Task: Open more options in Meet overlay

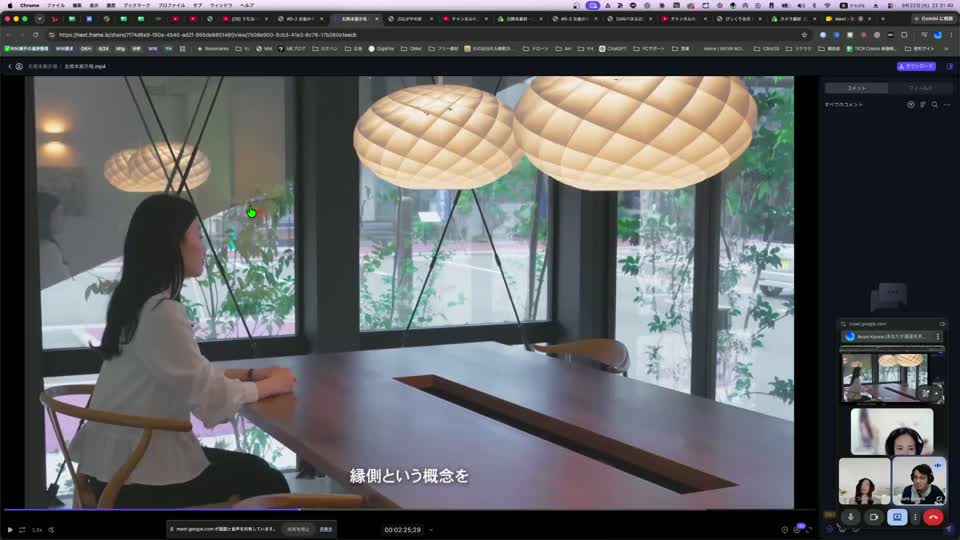Action: tap(915, 517)
